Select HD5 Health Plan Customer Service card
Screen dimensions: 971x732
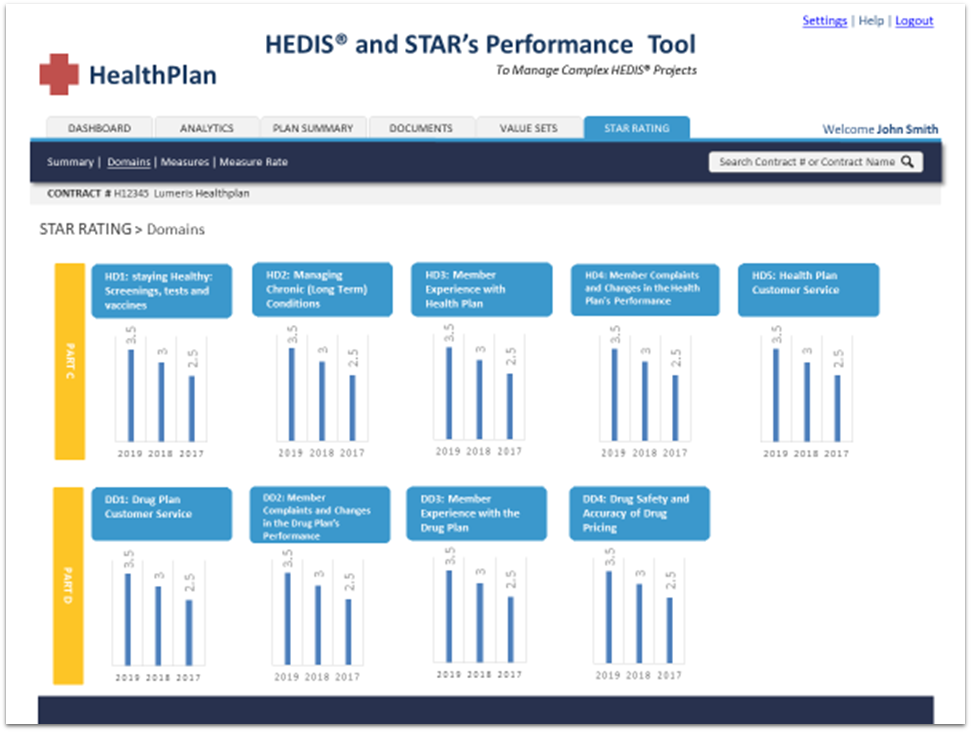pos(808,290)
